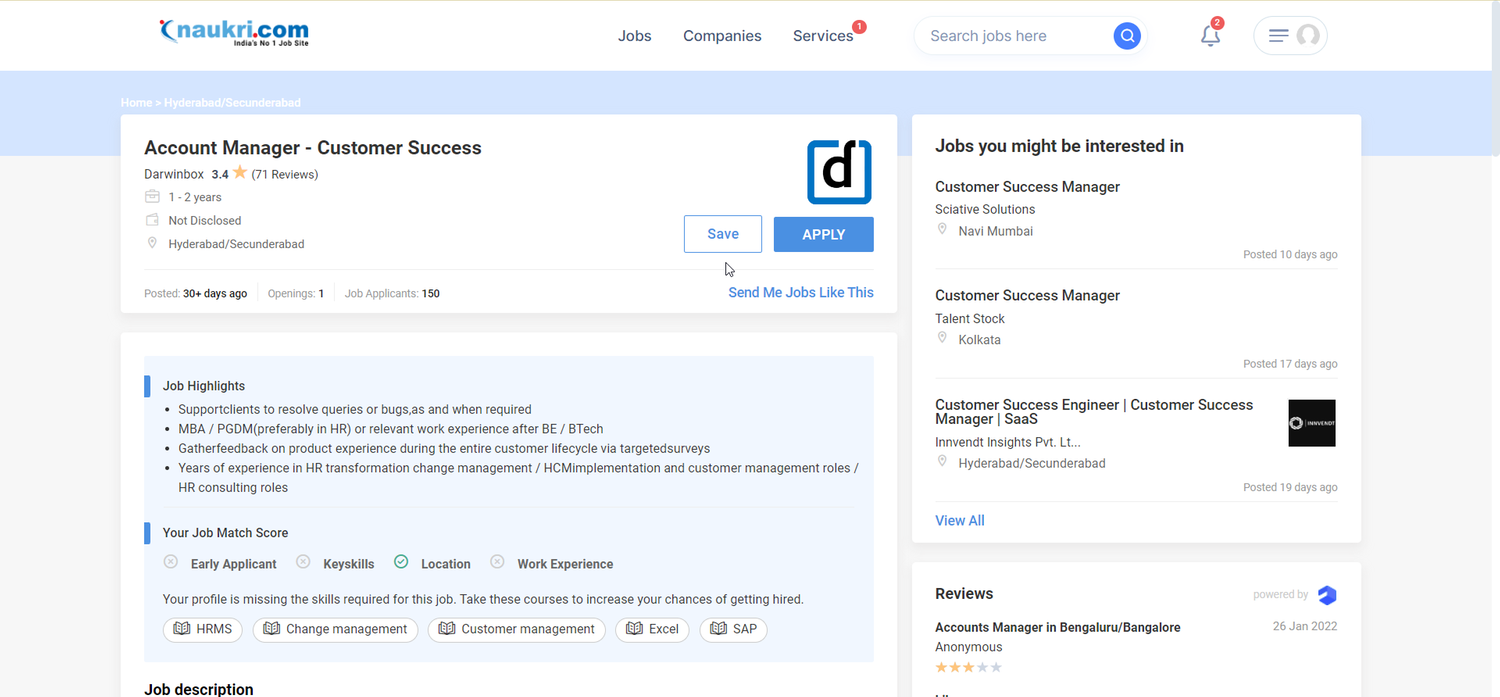
Task: Click the Innvendt company logo thumbnail
Action: (1311, 423)
